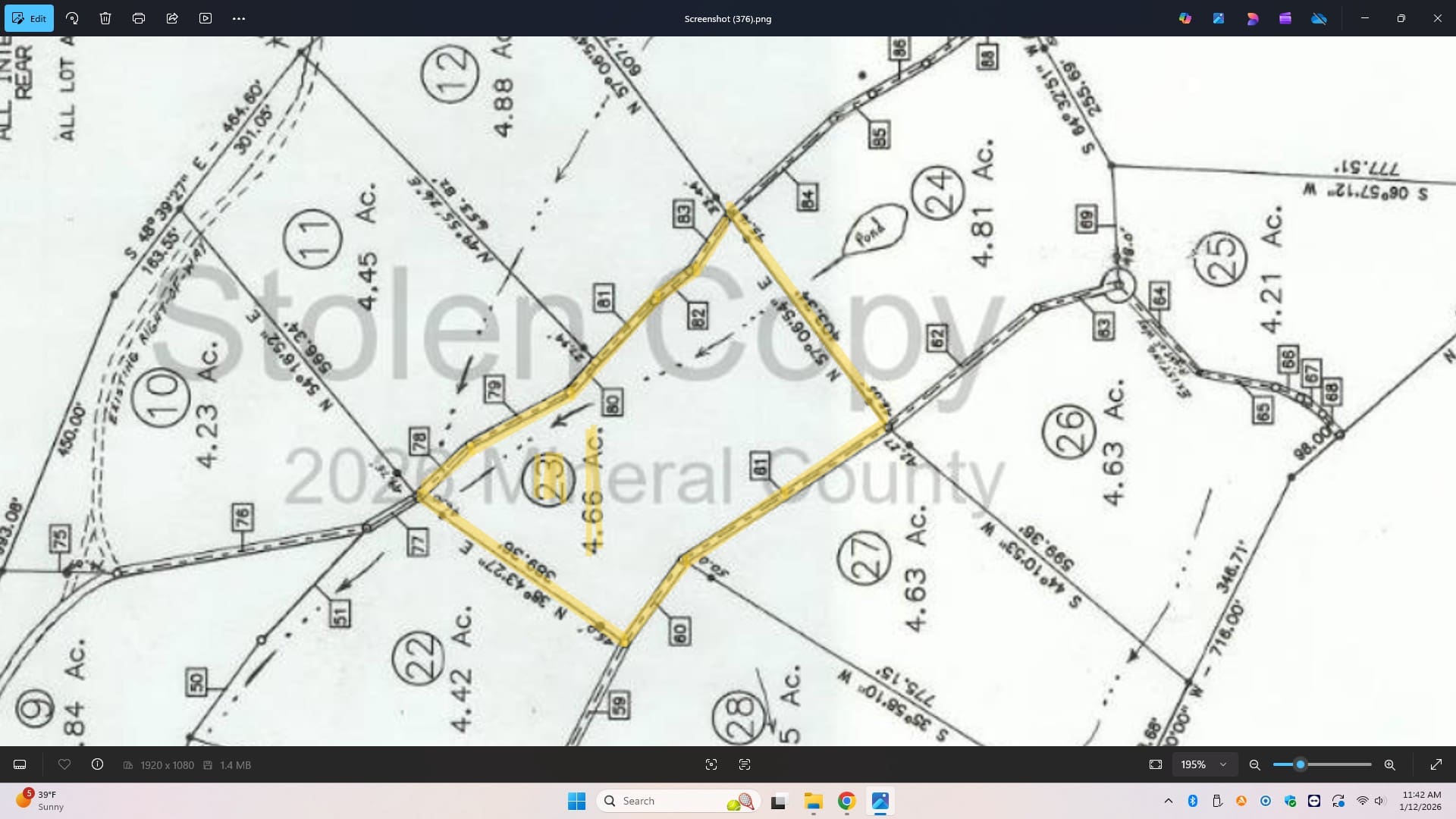Toggle the filmstrip view at bottom left

20,764
